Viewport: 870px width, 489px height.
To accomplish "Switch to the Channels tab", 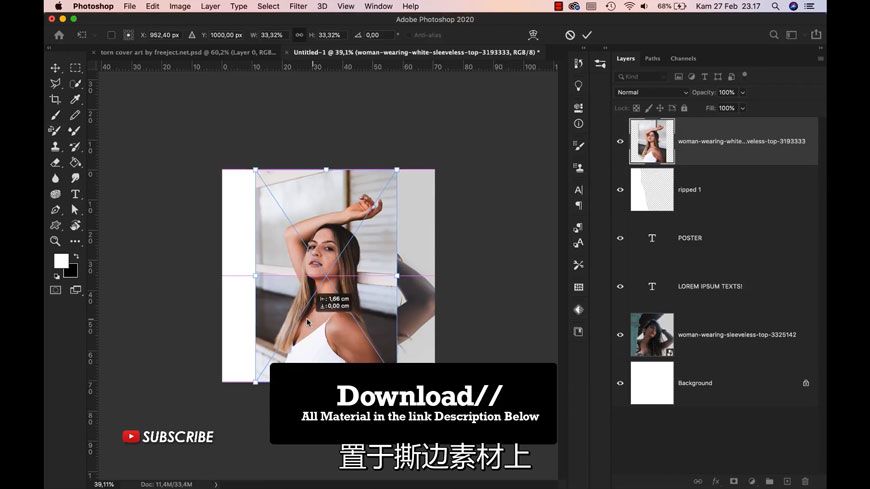I will 683,58.
